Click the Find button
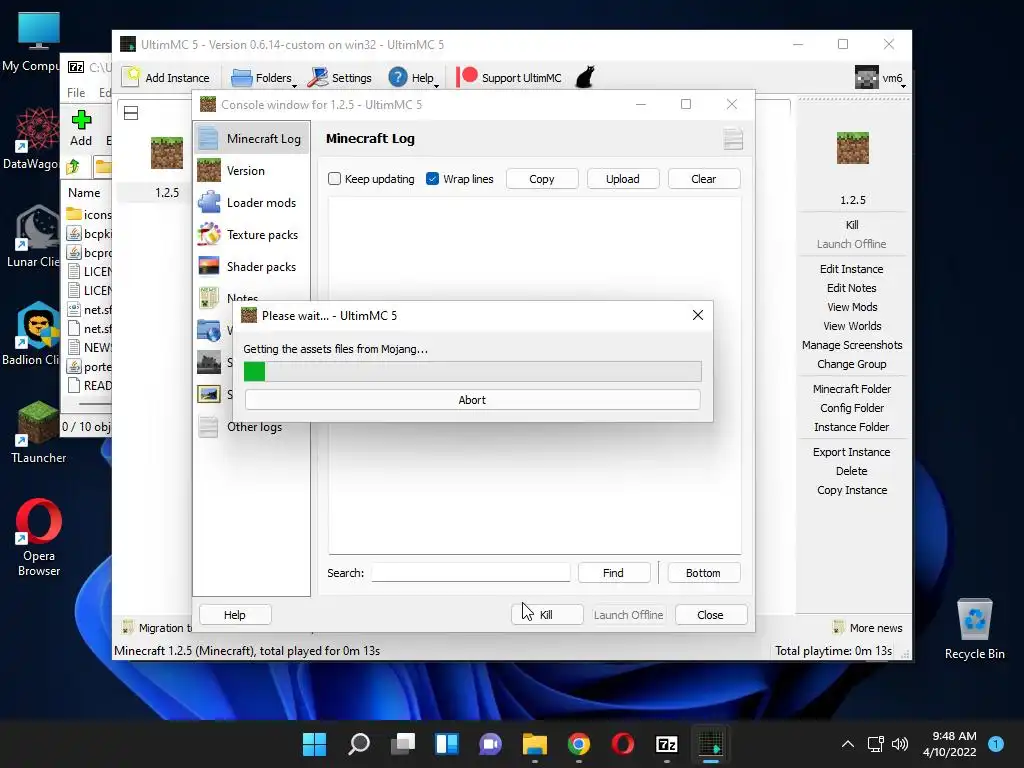1024x768 pixels. pos(614,573)
